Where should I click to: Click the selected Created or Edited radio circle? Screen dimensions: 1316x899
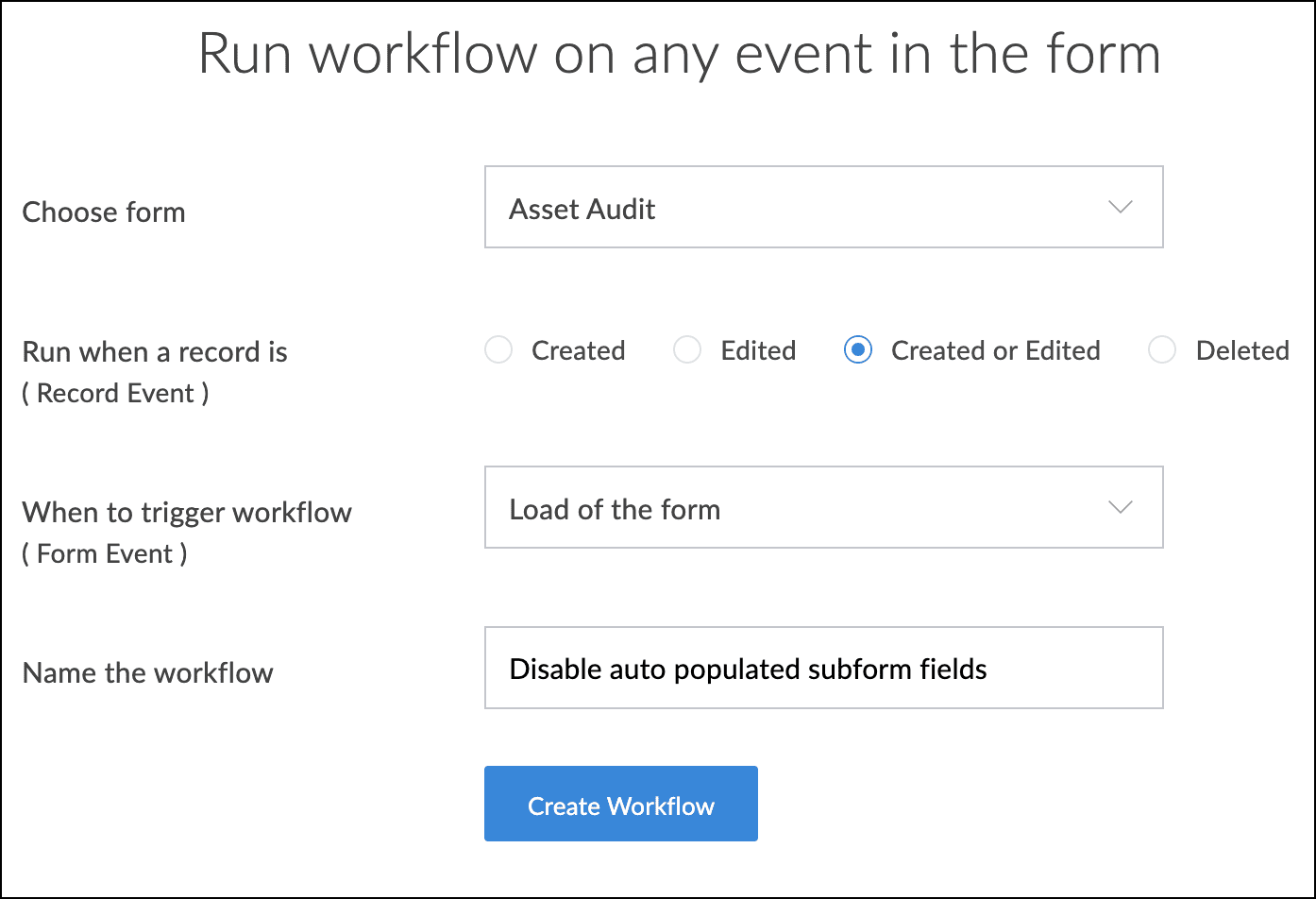point(857,350)
